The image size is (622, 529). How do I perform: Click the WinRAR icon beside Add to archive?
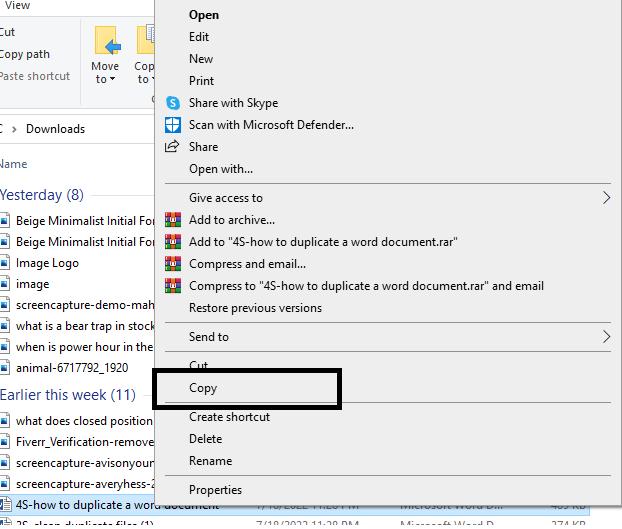coord(173,220)
